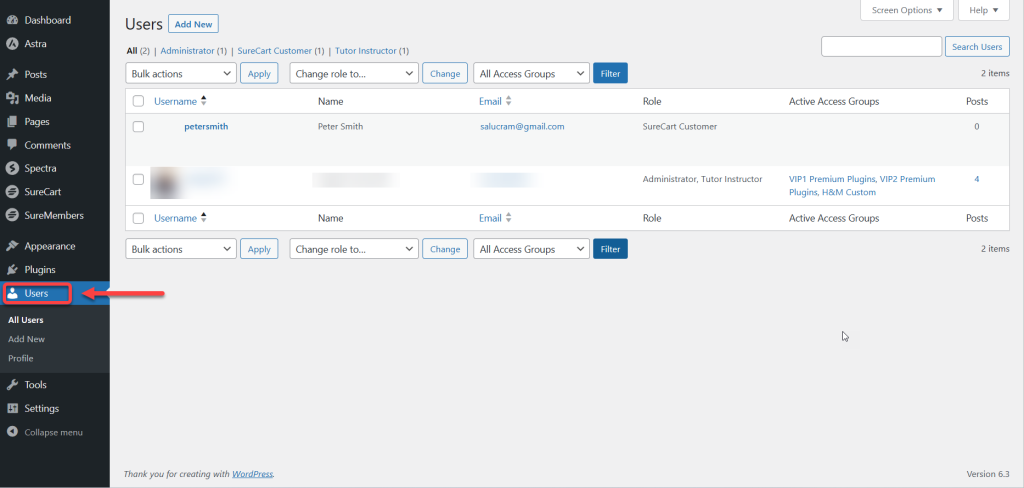Go to the Pages menu label

tap(37, 122)
